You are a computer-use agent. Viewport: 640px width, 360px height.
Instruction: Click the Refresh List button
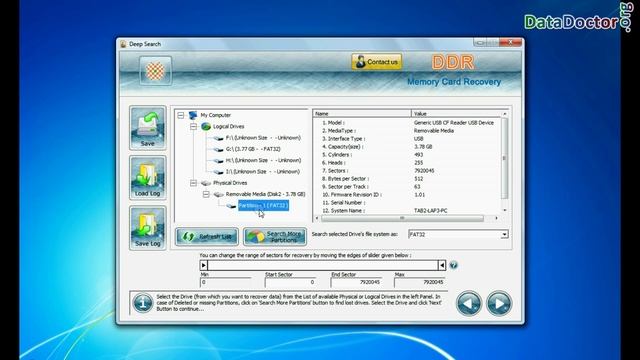click(207, 237)
